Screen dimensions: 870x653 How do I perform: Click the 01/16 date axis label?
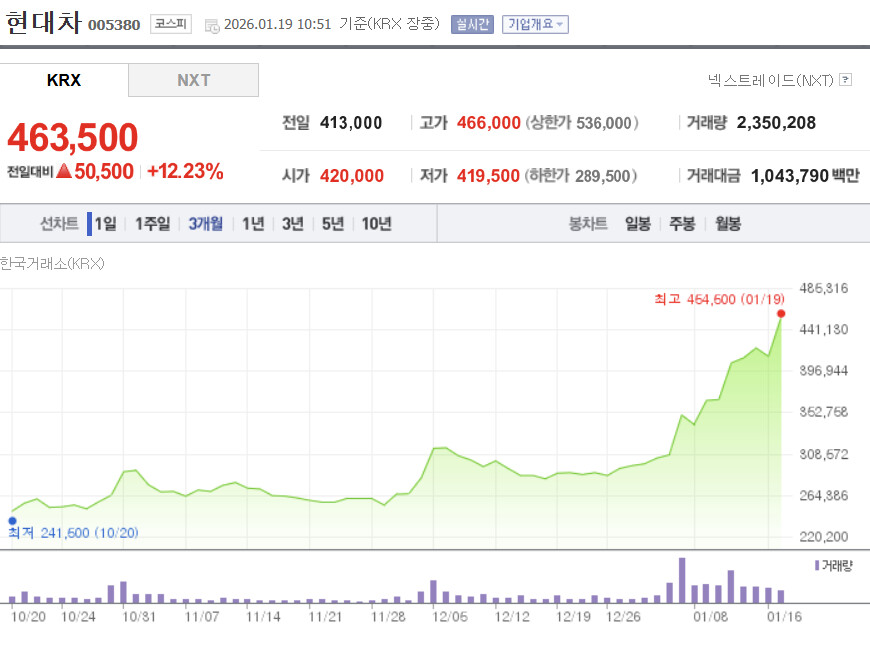tap(785, 617)
